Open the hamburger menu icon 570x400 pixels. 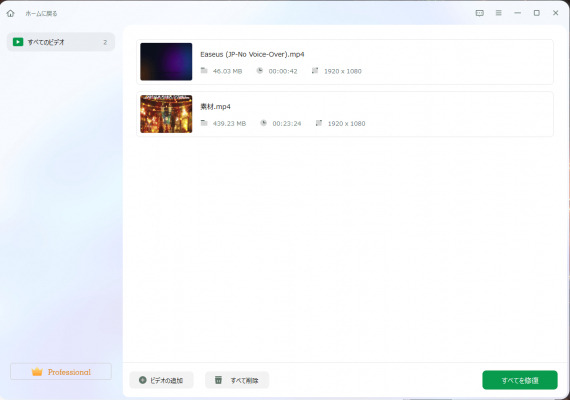tap(499, 13)
